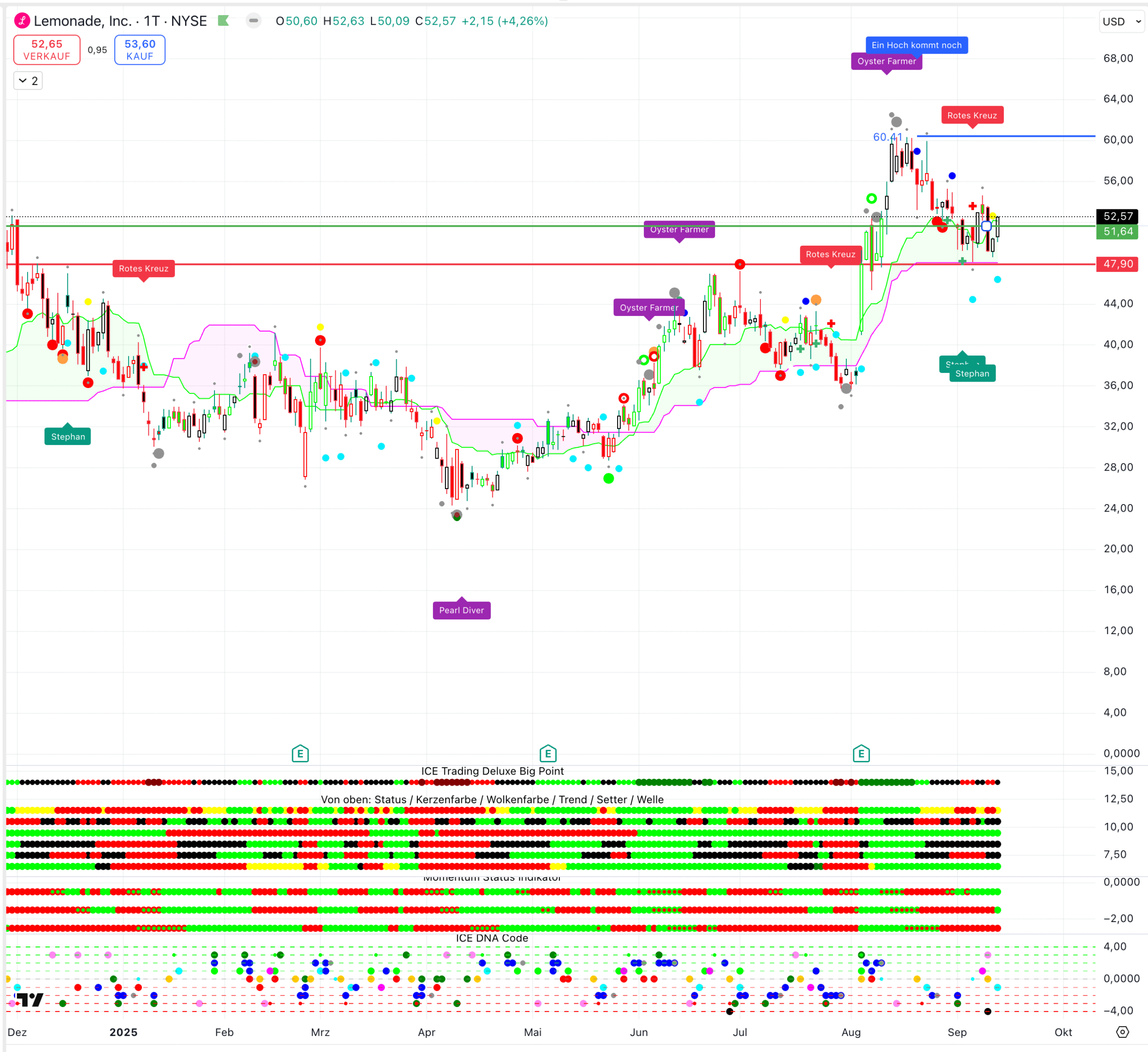Click the red 47,90 price line label
The image size is (1148, 1052).
tap(1117, 264)
